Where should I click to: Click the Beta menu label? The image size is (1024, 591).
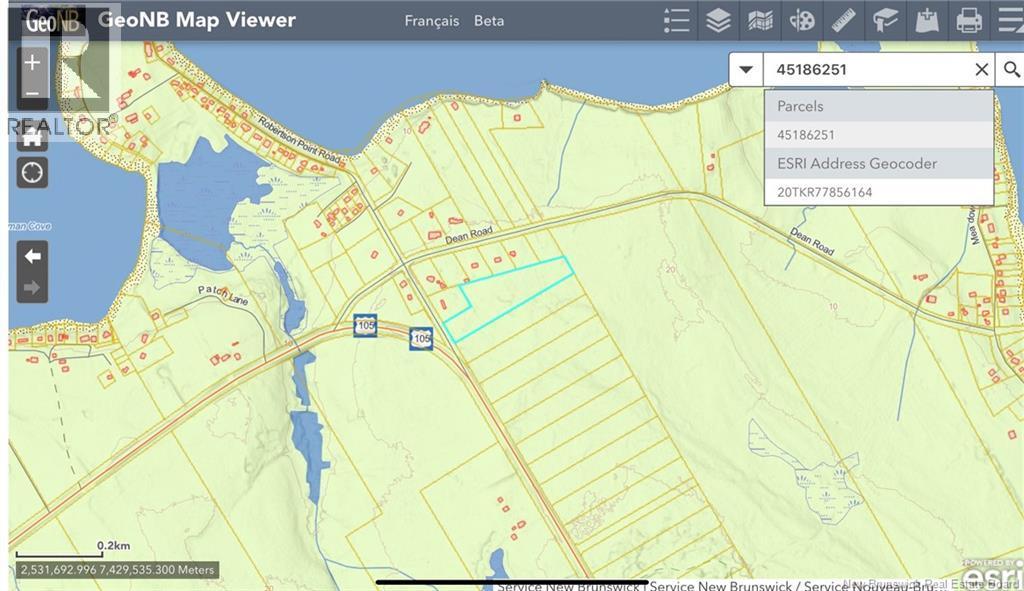pos(489,20)
